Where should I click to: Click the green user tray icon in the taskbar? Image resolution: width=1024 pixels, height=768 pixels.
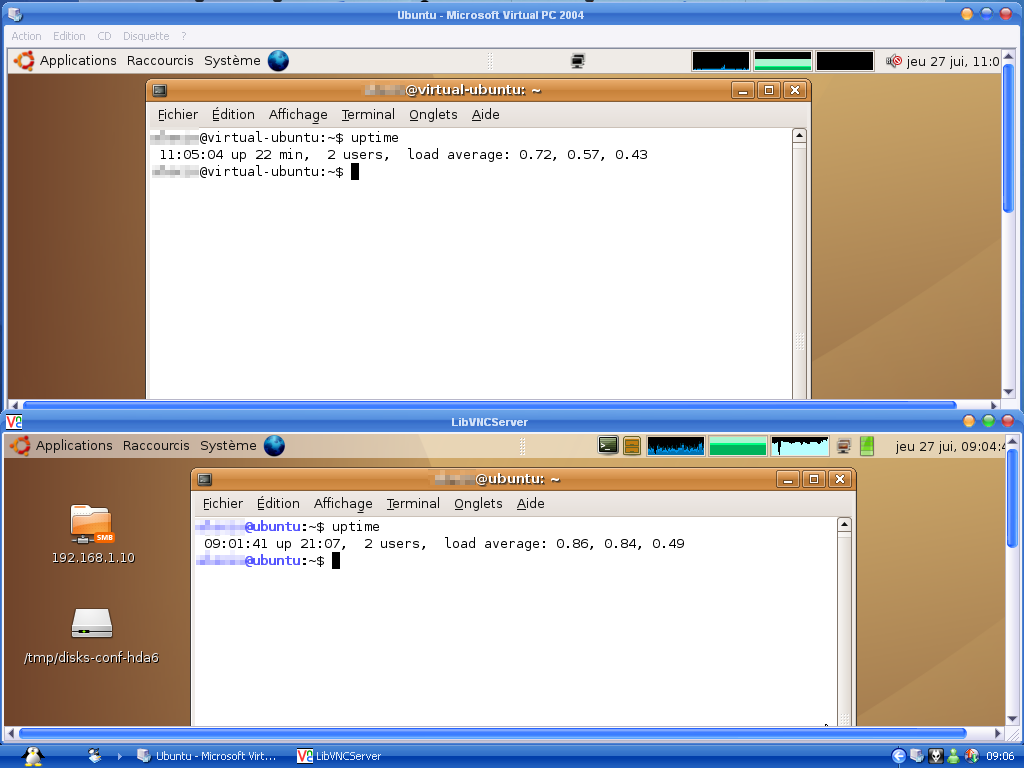[x=953, y=756]
